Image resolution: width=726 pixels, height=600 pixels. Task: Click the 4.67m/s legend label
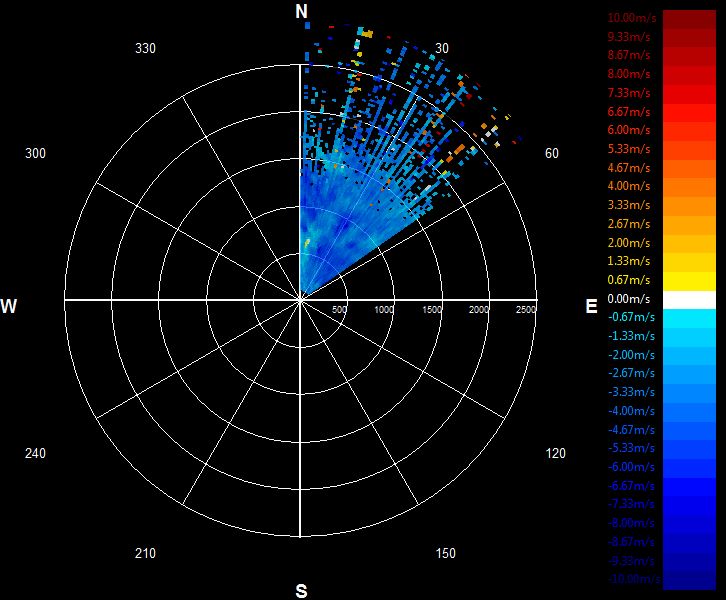tap(629, 168)
